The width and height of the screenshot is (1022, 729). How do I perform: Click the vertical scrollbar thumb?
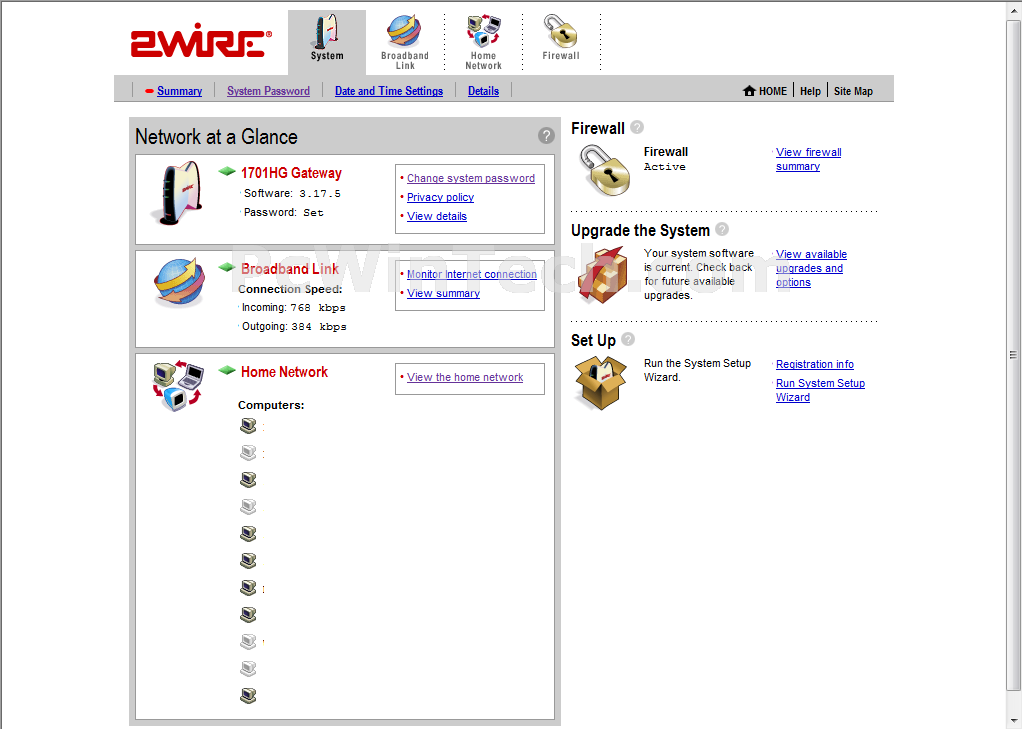point(1014,355)
